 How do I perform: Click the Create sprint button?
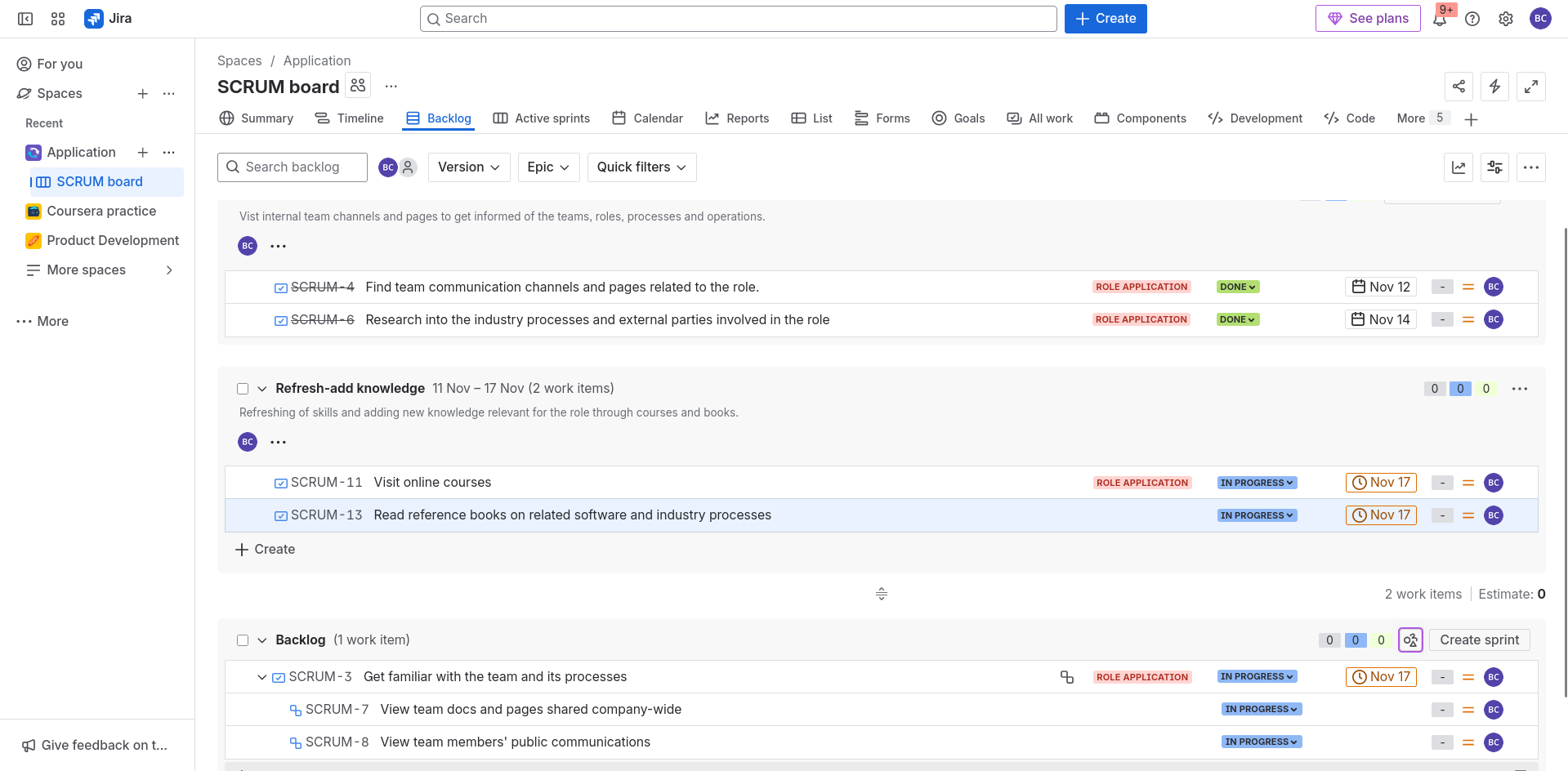1479,640
